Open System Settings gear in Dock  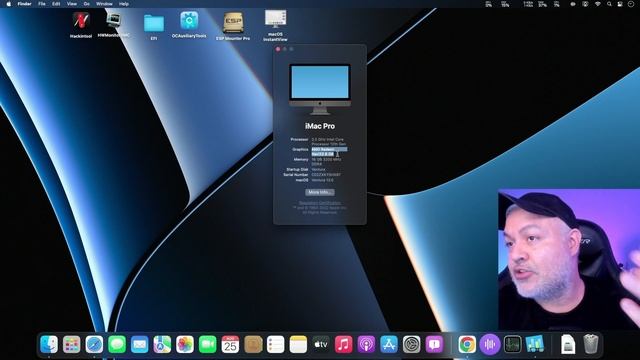point(411,344)
